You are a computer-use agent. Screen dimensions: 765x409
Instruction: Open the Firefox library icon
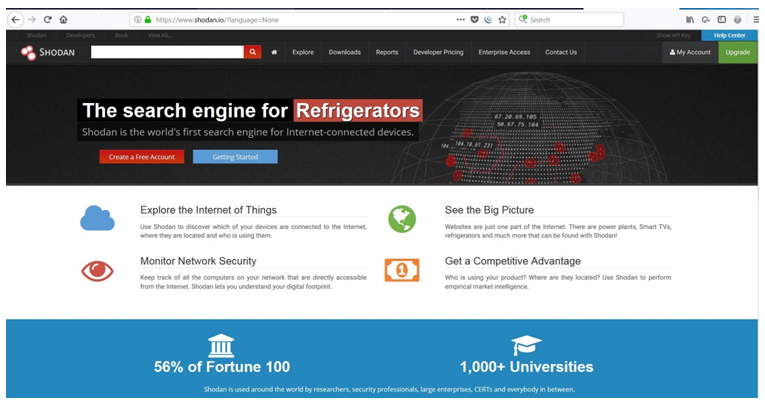[x=690, y=19]
